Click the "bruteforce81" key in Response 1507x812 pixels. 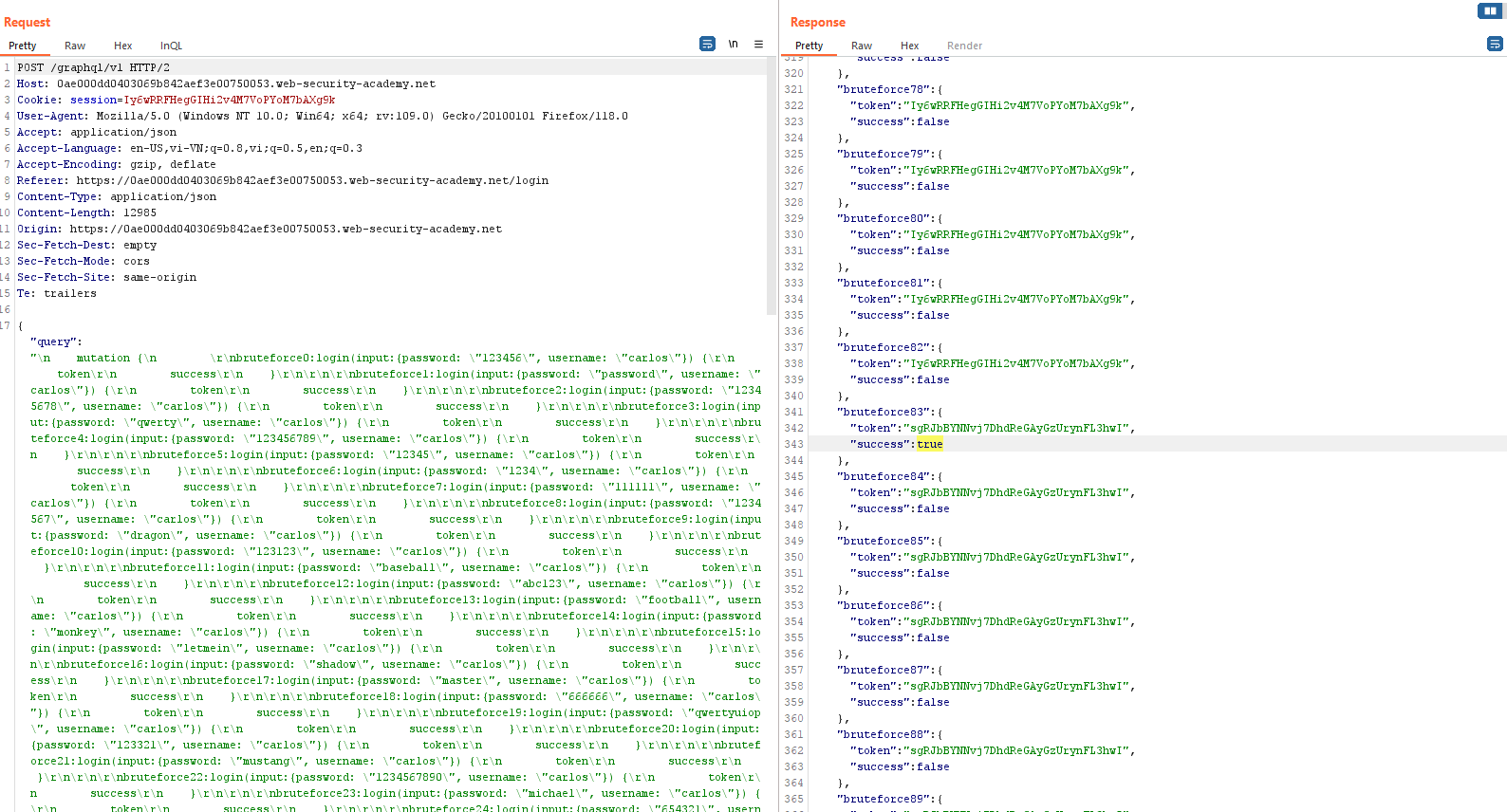pos(883,283)
